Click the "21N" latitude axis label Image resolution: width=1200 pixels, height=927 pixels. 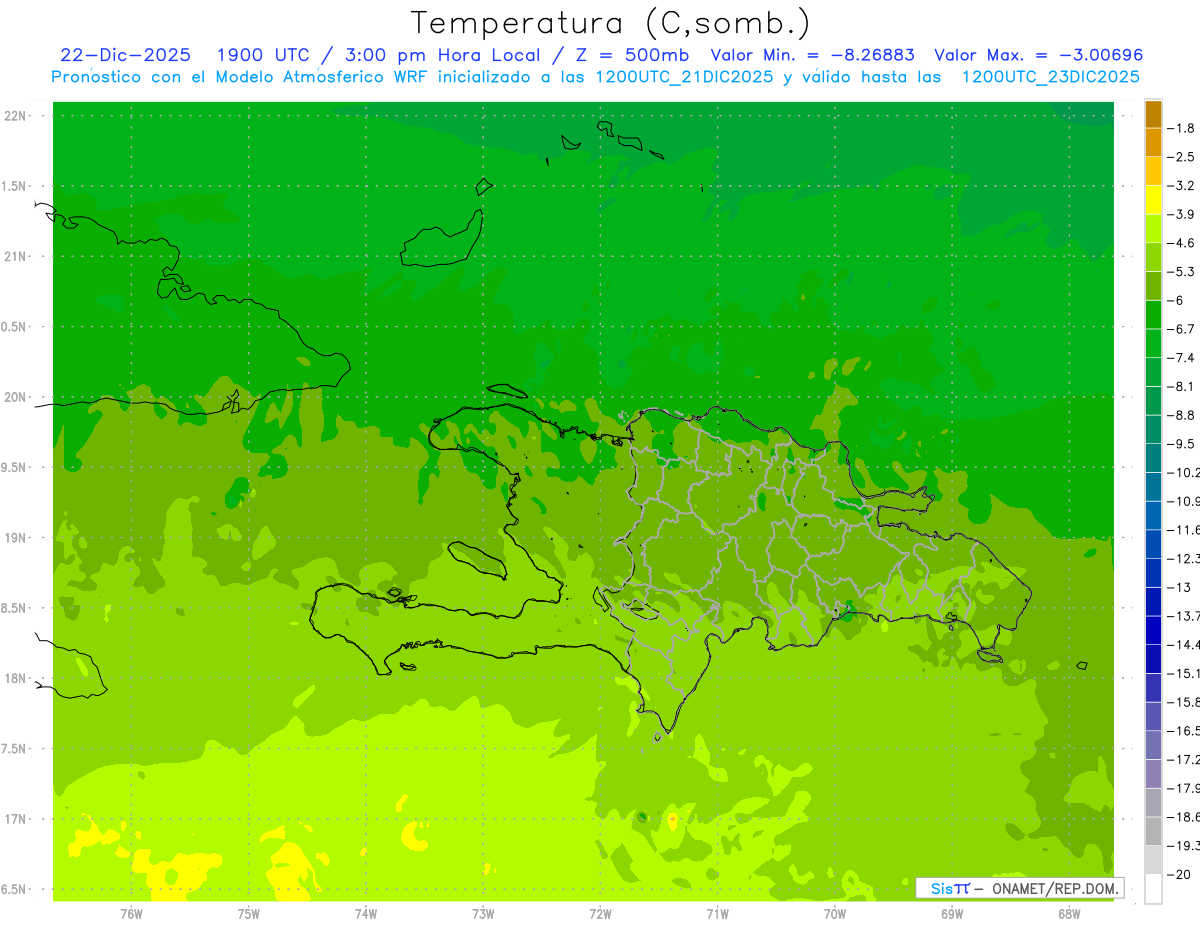pyautogui.click(x=17, y=257)
